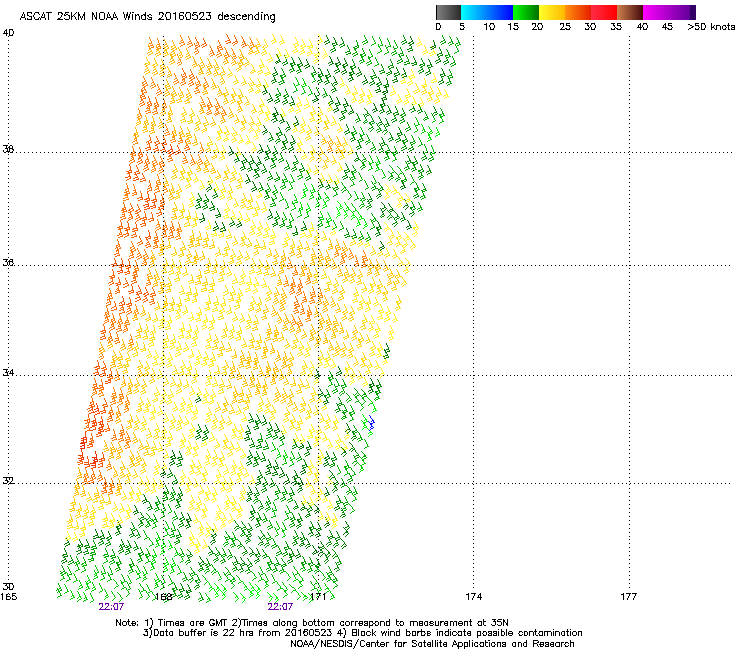Screen dimensions: 740x650
Task: Click the latitude '38' axis label
Action: coord(8,149)
